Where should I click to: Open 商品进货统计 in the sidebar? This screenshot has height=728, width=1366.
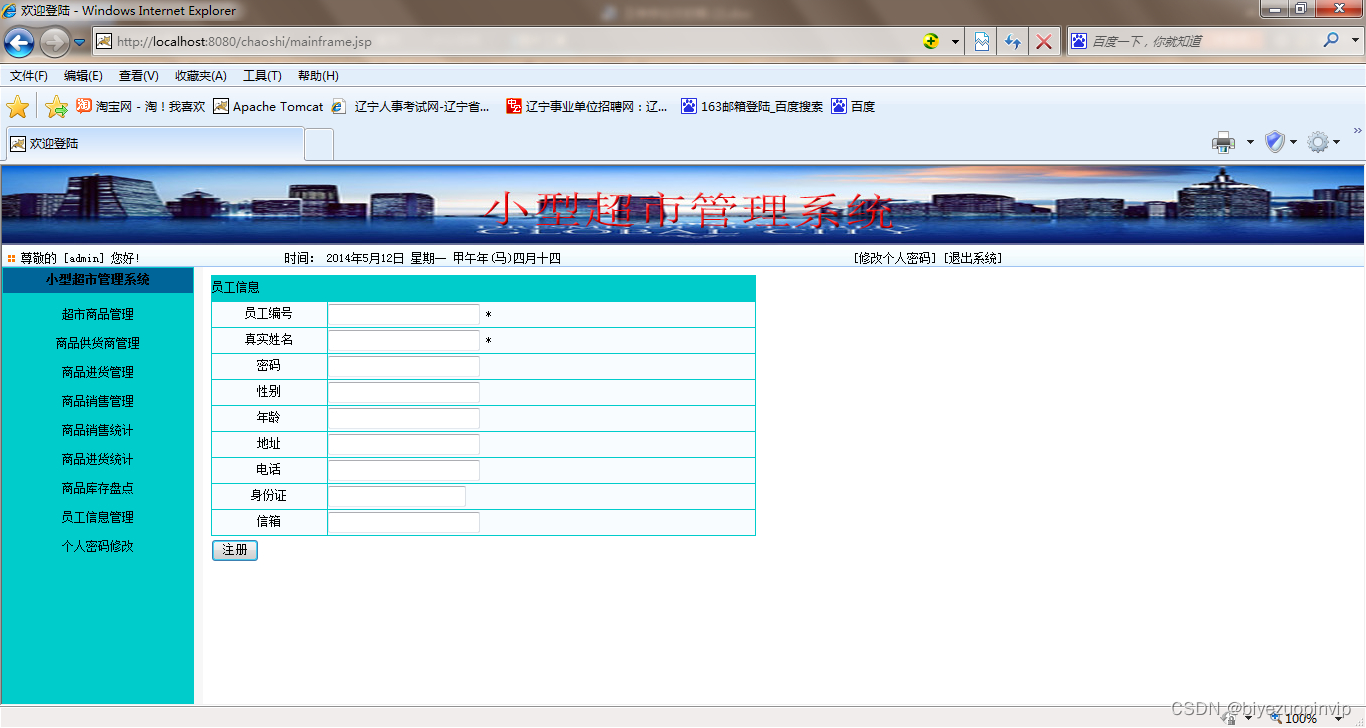pyautogui.click(x=98, y=459)
